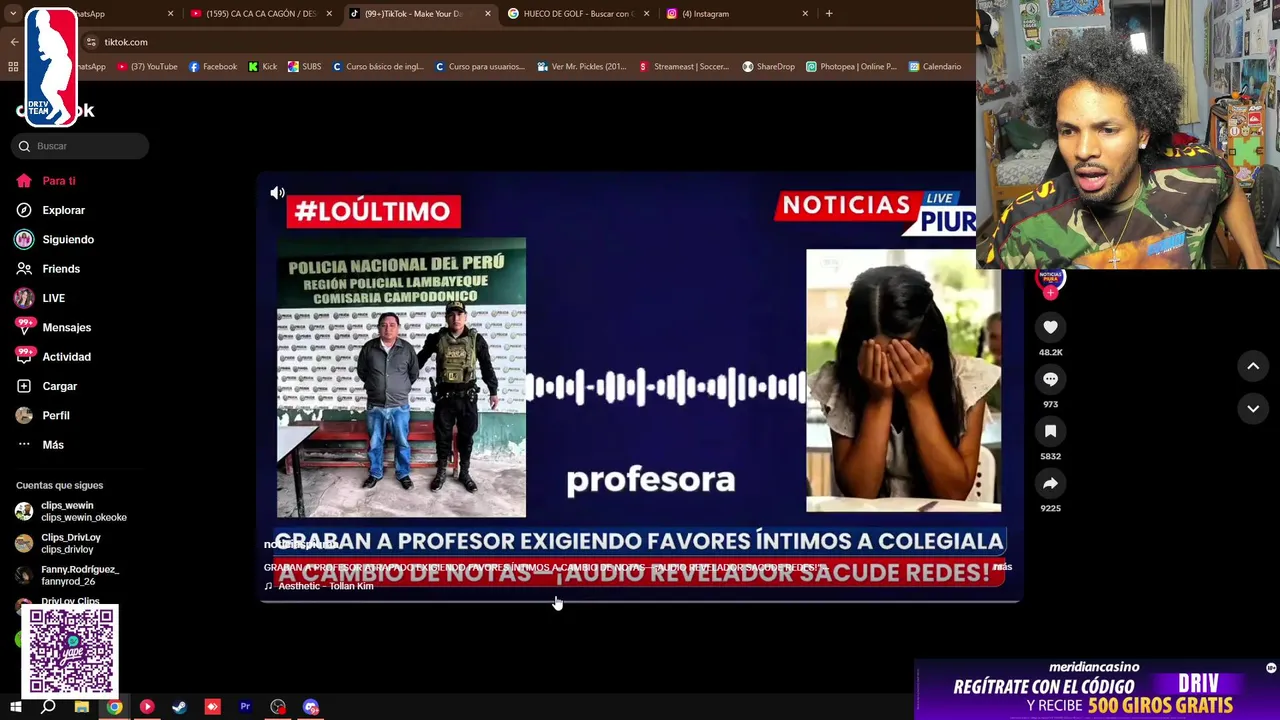Close the Instagram tab

pyautogui.click(x=805, y=14)
